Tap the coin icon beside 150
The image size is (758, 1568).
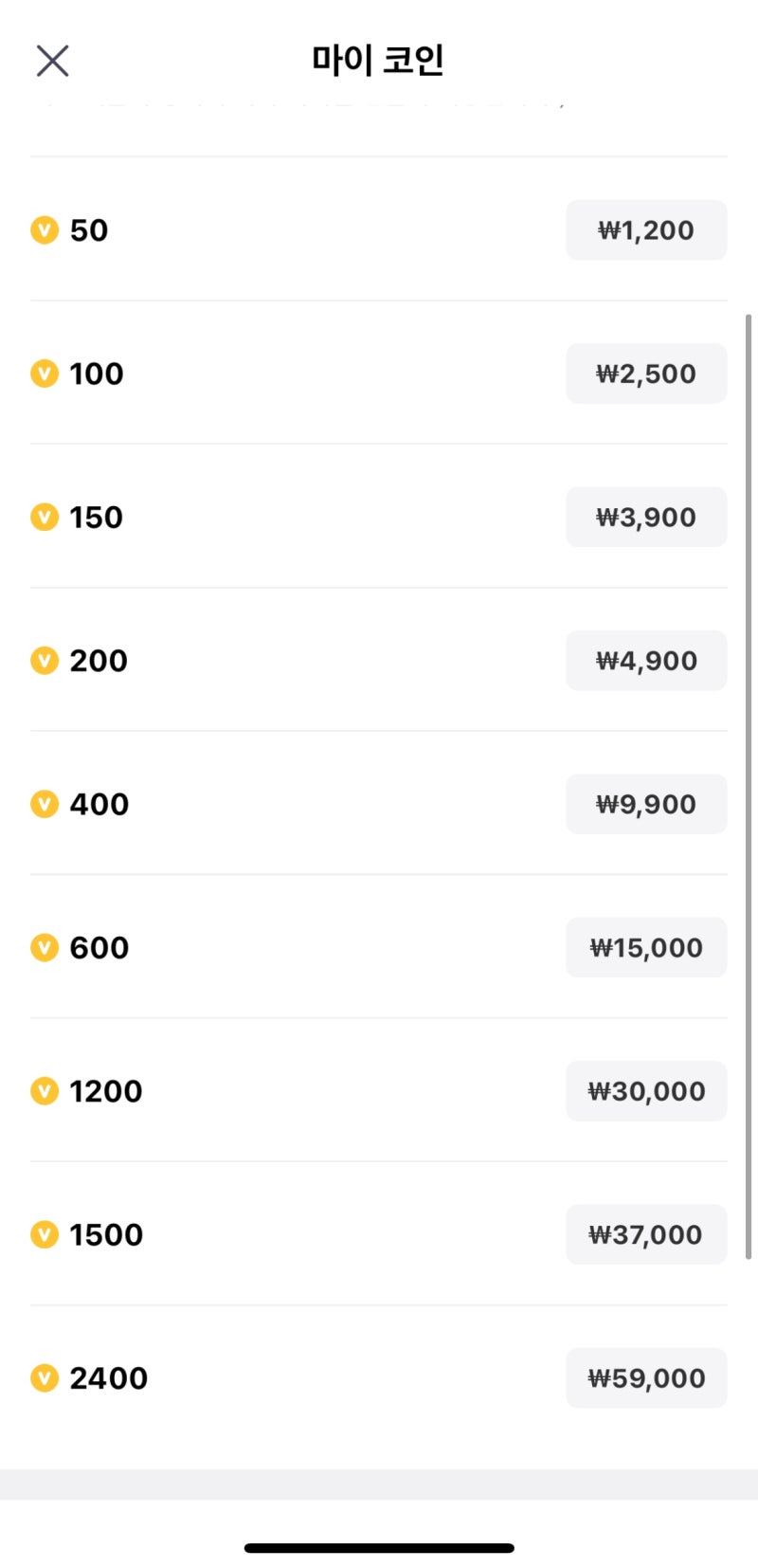click(x=45, y=518)
